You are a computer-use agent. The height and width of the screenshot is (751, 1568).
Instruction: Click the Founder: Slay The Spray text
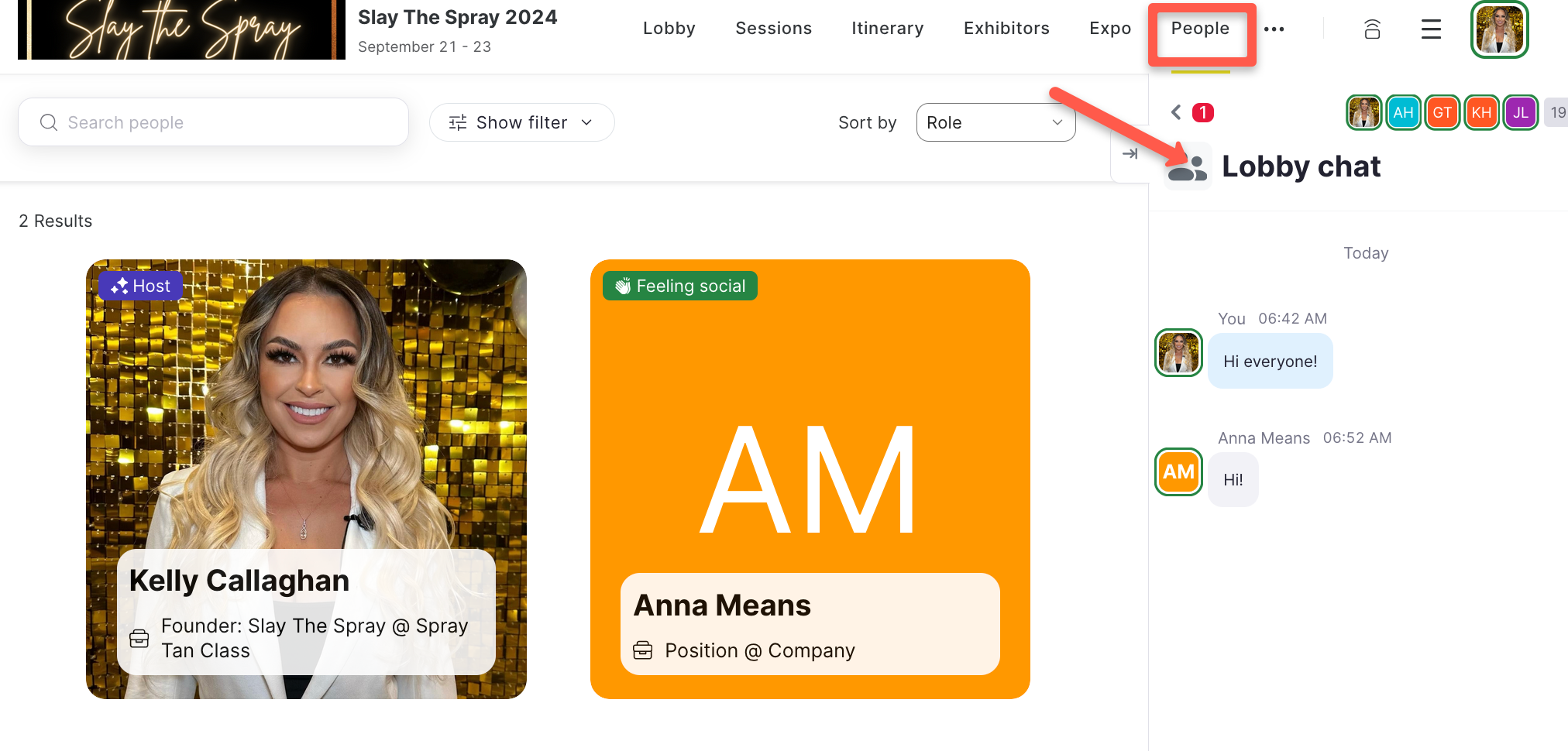315,638
